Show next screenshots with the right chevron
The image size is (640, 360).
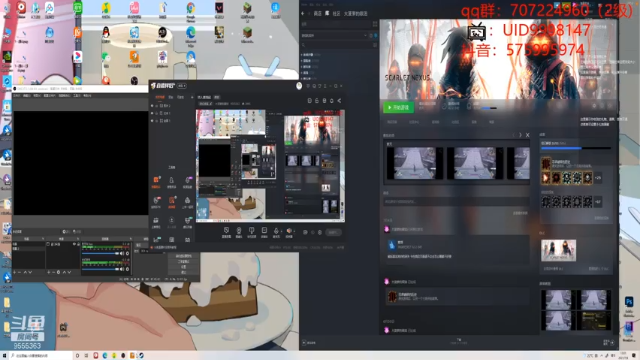(520, 135)
